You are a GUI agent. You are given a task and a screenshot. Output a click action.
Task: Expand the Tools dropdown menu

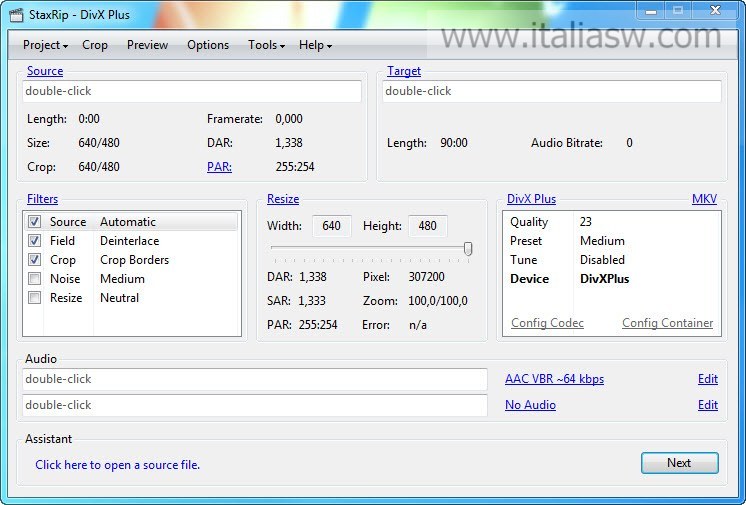pyautogui.click(x=266, y=45)
